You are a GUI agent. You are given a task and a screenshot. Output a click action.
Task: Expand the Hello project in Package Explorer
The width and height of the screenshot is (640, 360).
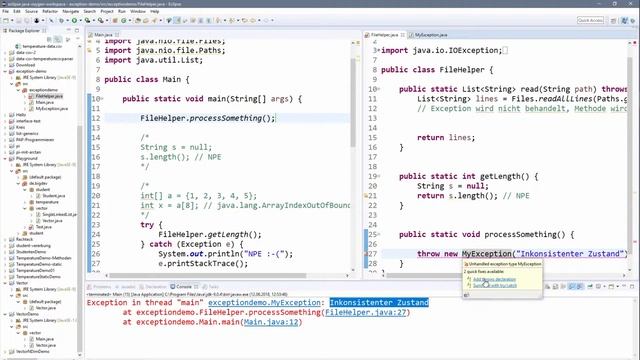click(x=5, y=115)
